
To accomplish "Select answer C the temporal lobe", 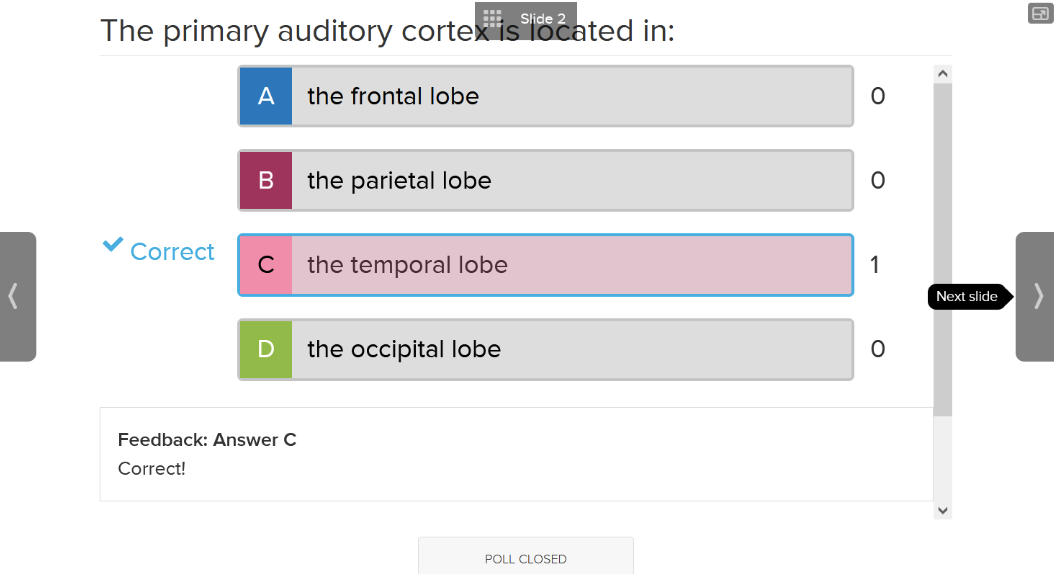I will [546, 265].
